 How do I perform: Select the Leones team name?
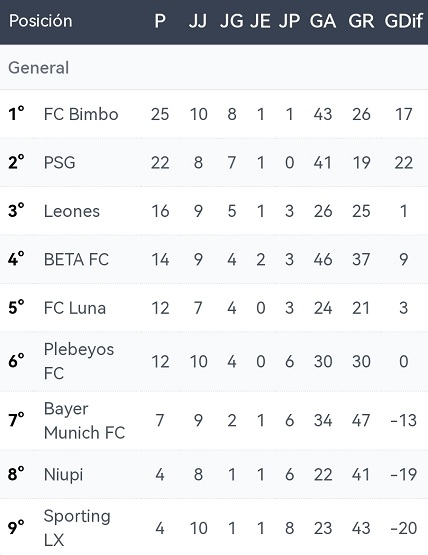[72, 211]
